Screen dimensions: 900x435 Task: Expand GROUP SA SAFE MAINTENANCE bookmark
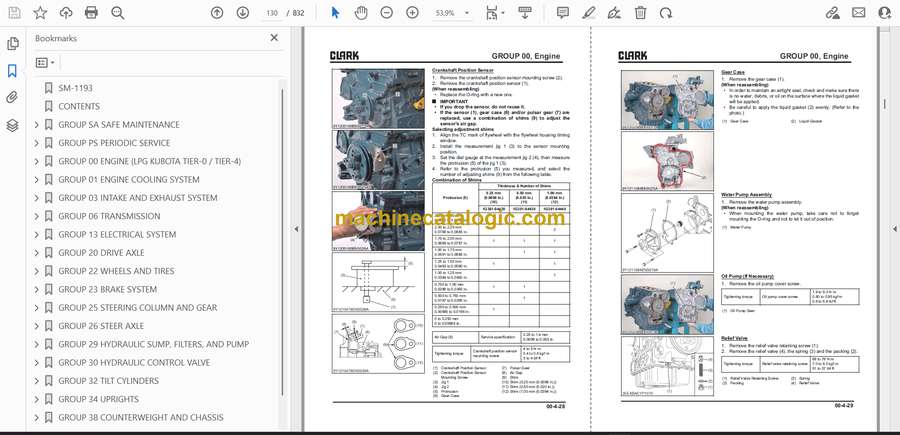(36, 125)
